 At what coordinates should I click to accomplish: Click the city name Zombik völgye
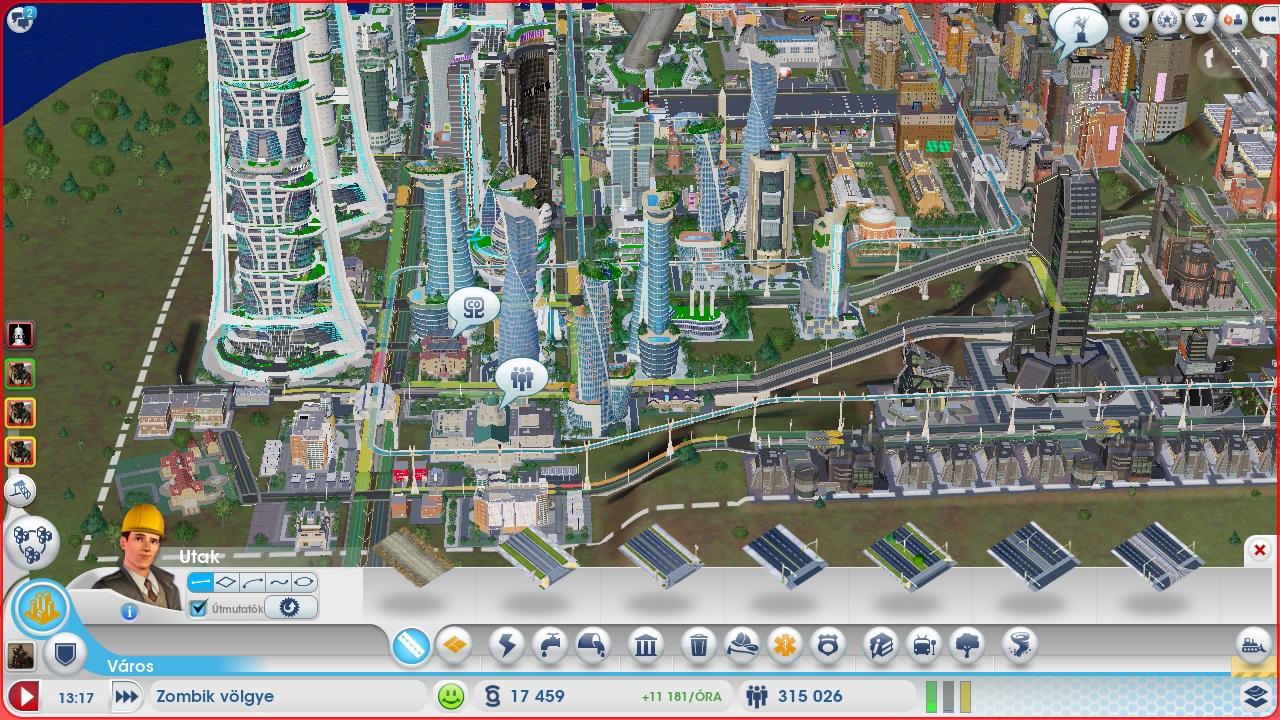(213, 696)
